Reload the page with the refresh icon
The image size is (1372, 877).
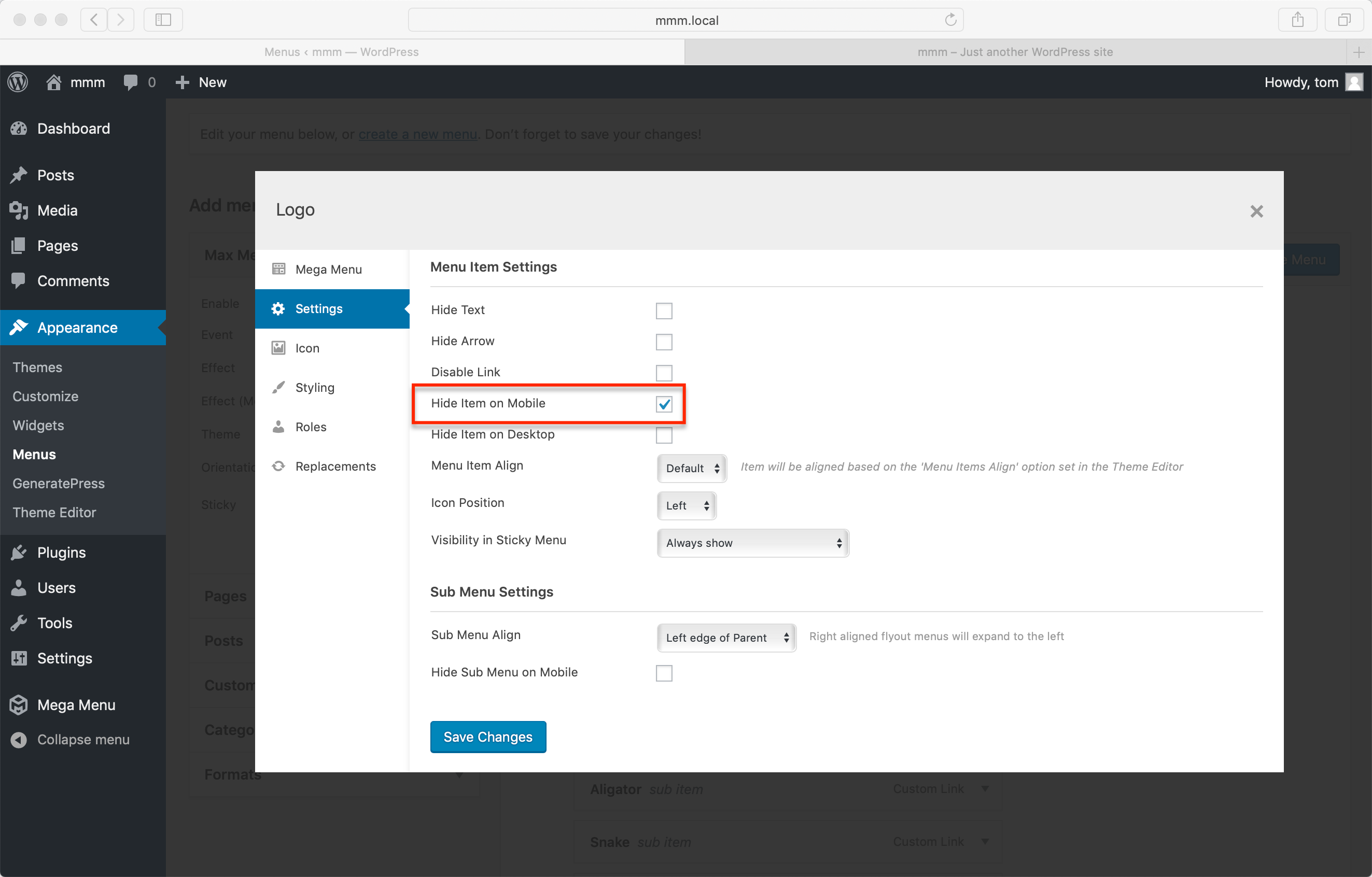point(950,20)
